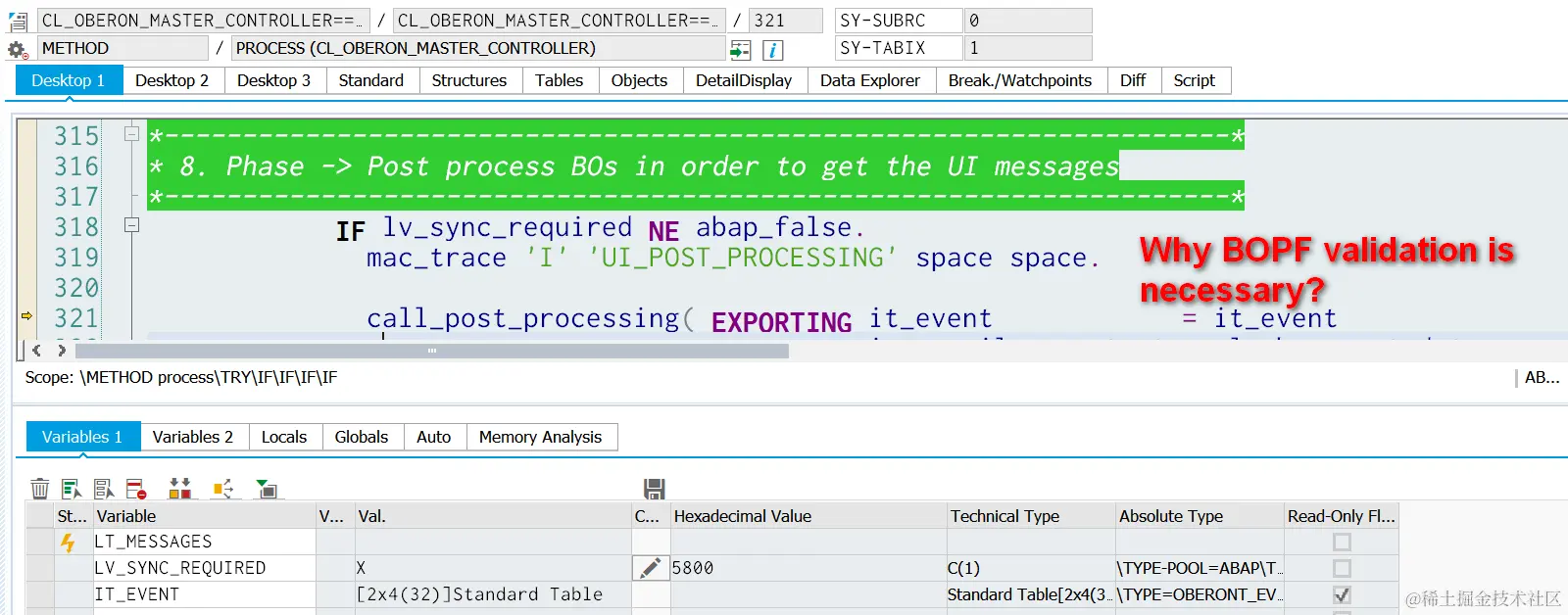
Task: Open the Tables tab
Action: [x=560, y=80]
